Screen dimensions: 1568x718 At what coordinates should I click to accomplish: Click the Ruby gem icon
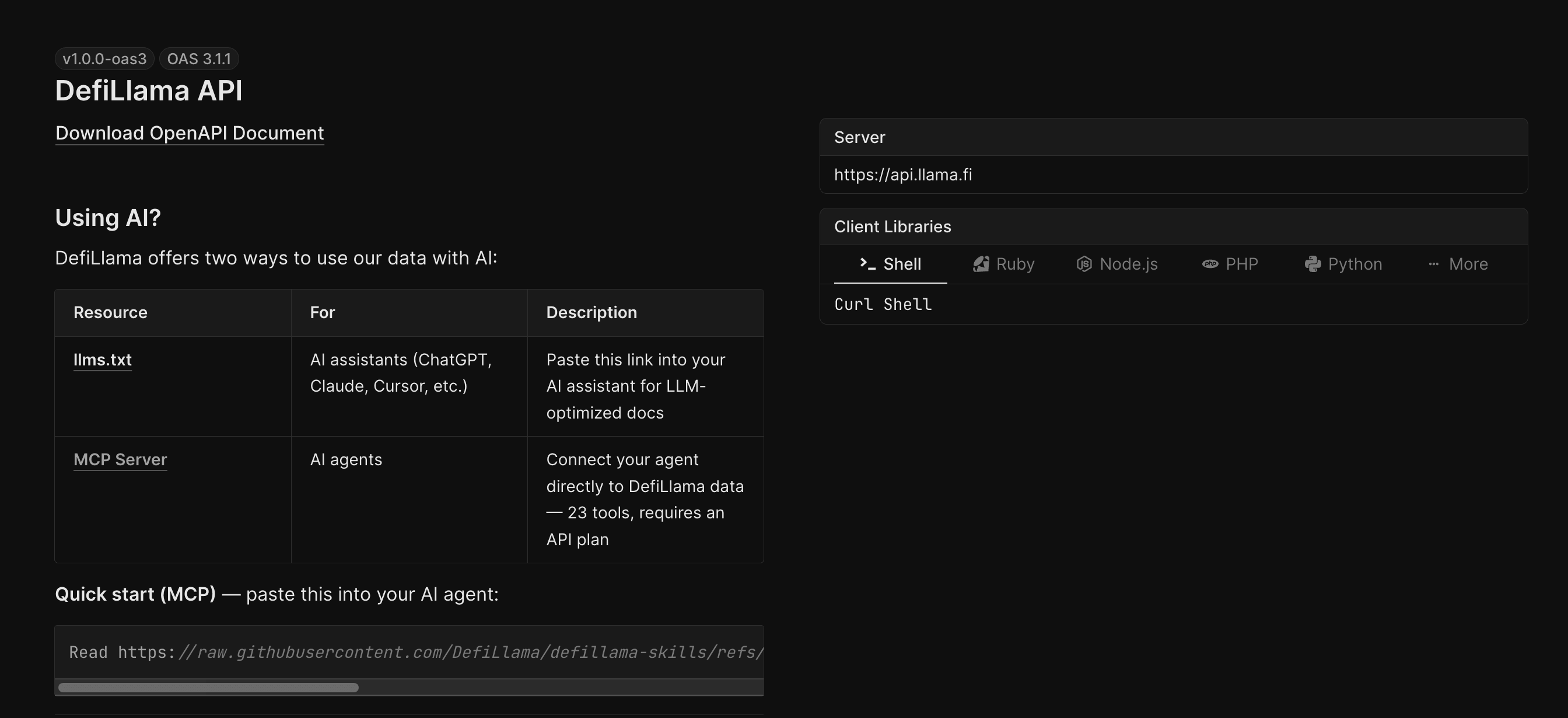981,264
